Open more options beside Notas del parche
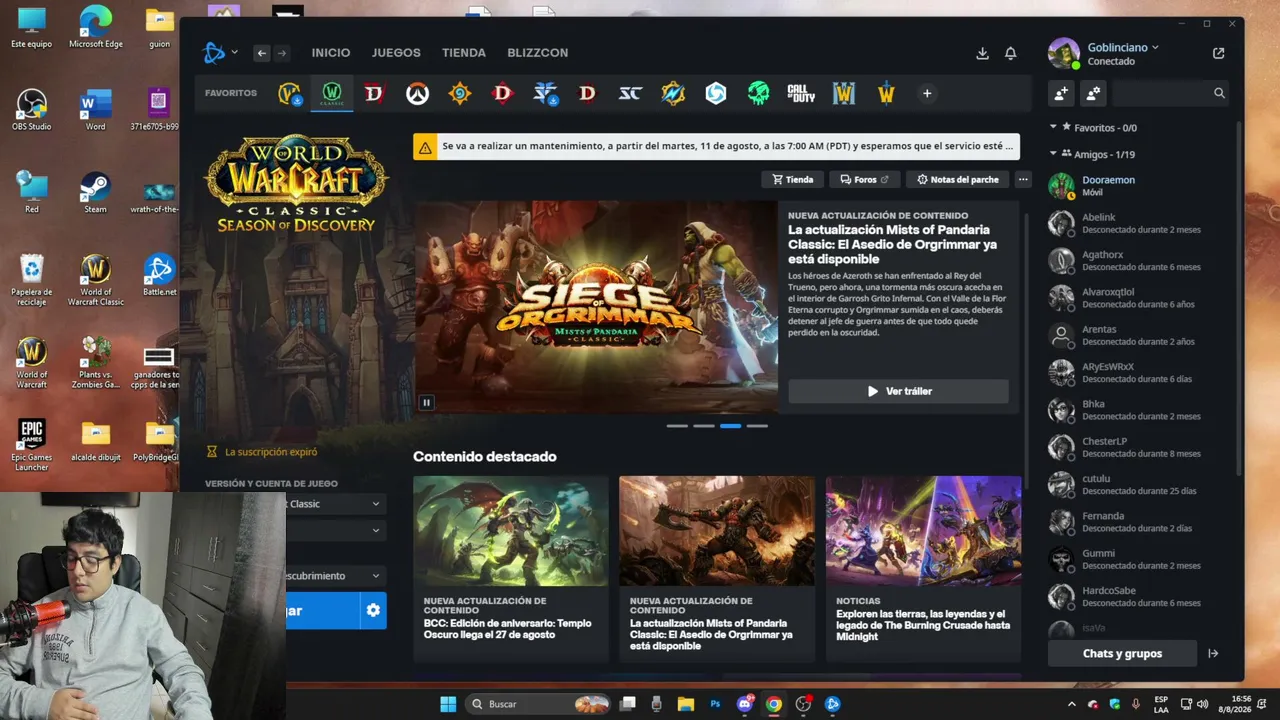The height and width of the screenshot is (720, 1280). coord(1022,180)
